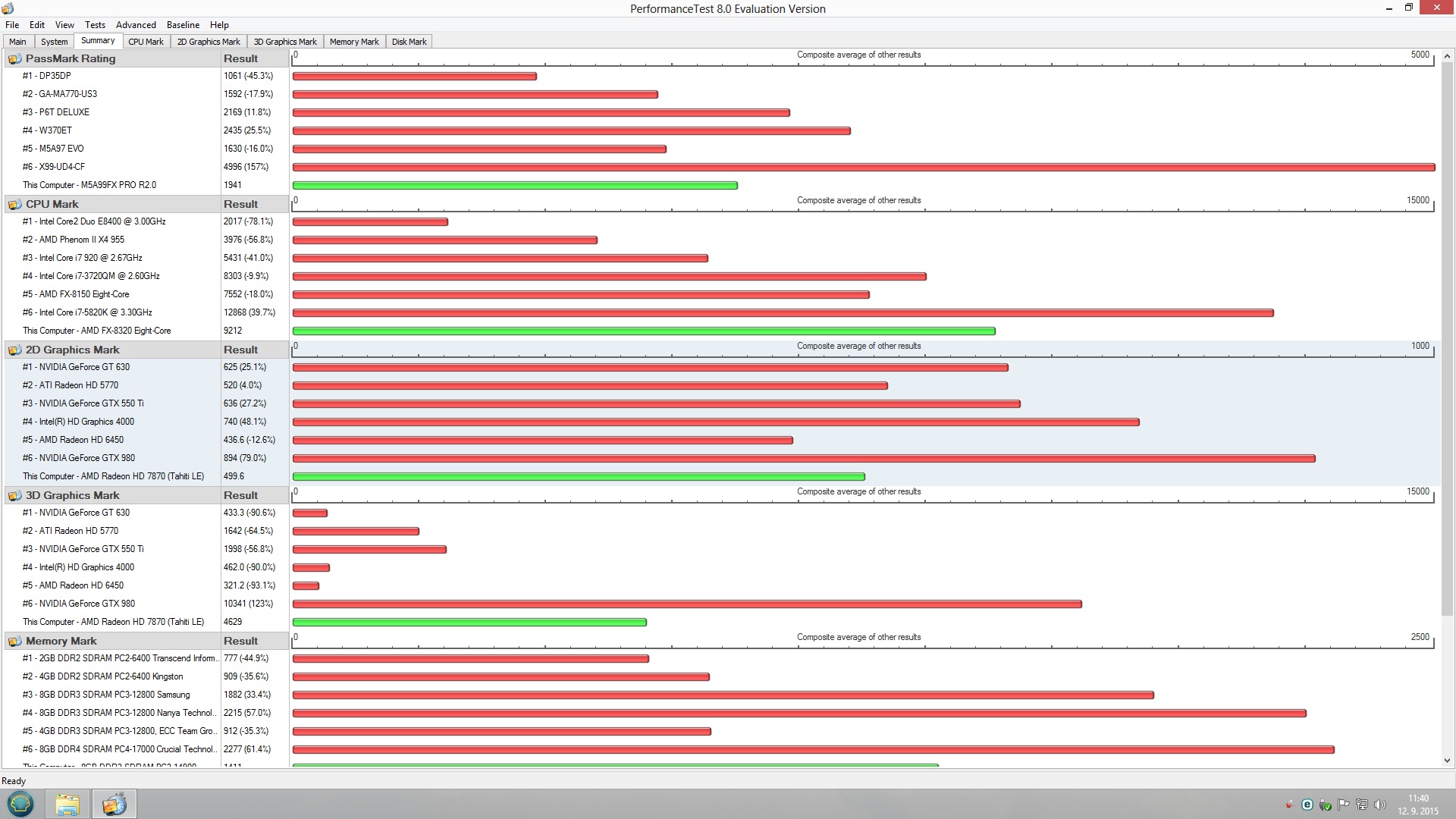
Task: Click the green This Computer CPU Mark bar
Action: coord(643,331)
